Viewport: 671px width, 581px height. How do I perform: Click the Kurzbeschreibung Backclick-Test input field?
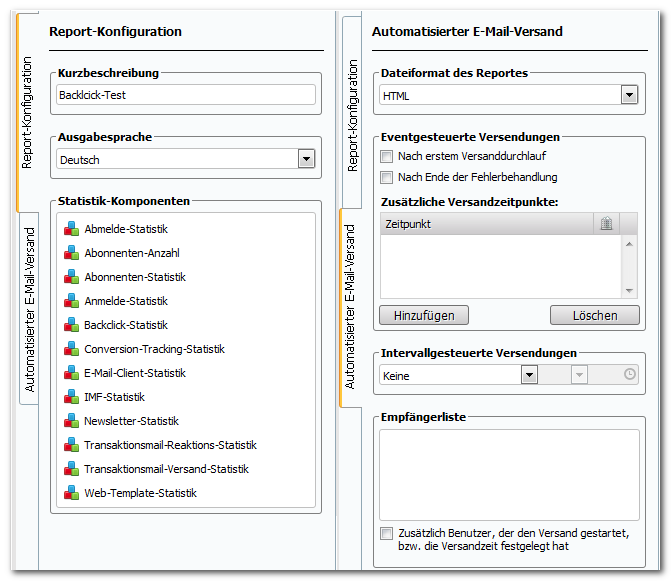(186, 95)
